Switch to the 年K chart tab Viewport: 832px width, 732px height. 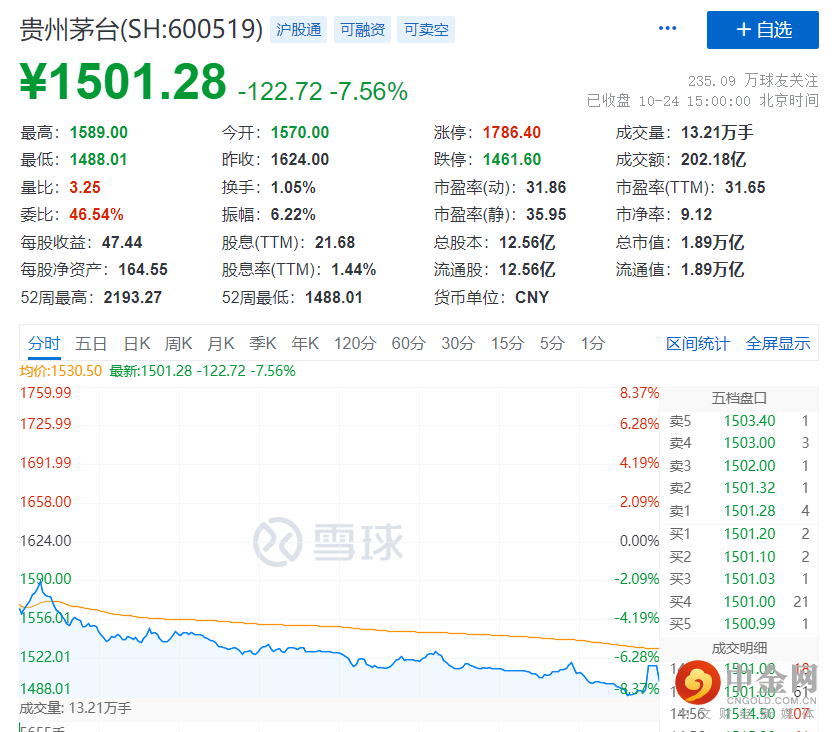click(305, 344)
